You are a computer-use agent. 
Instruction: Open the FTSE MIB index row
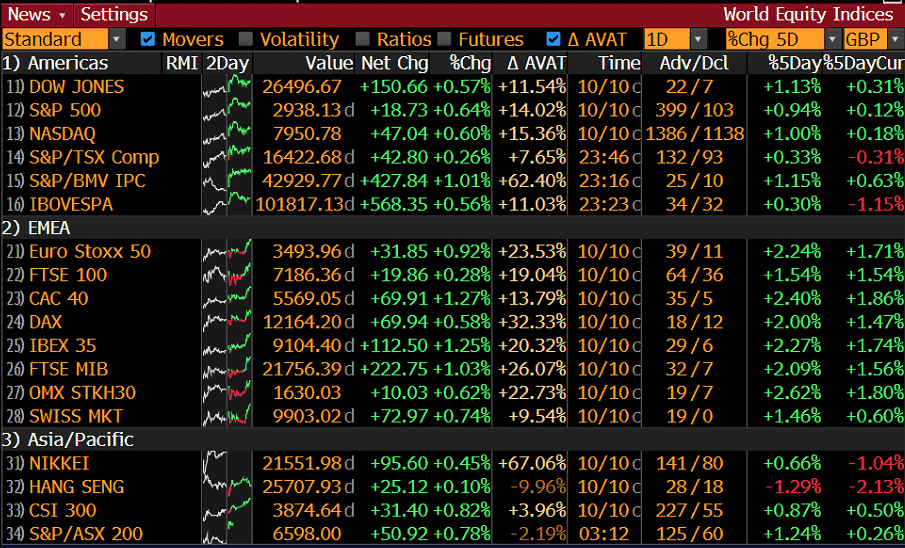click(69, 369)
